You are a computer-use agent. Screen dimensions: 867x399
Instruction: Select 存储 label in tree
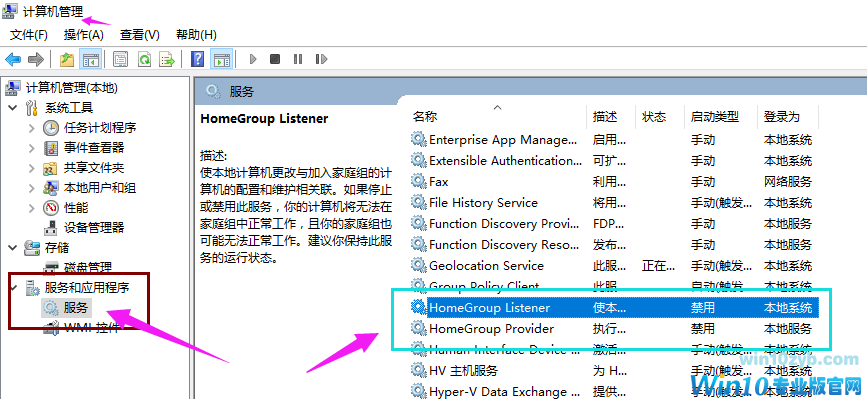(56, 248)
